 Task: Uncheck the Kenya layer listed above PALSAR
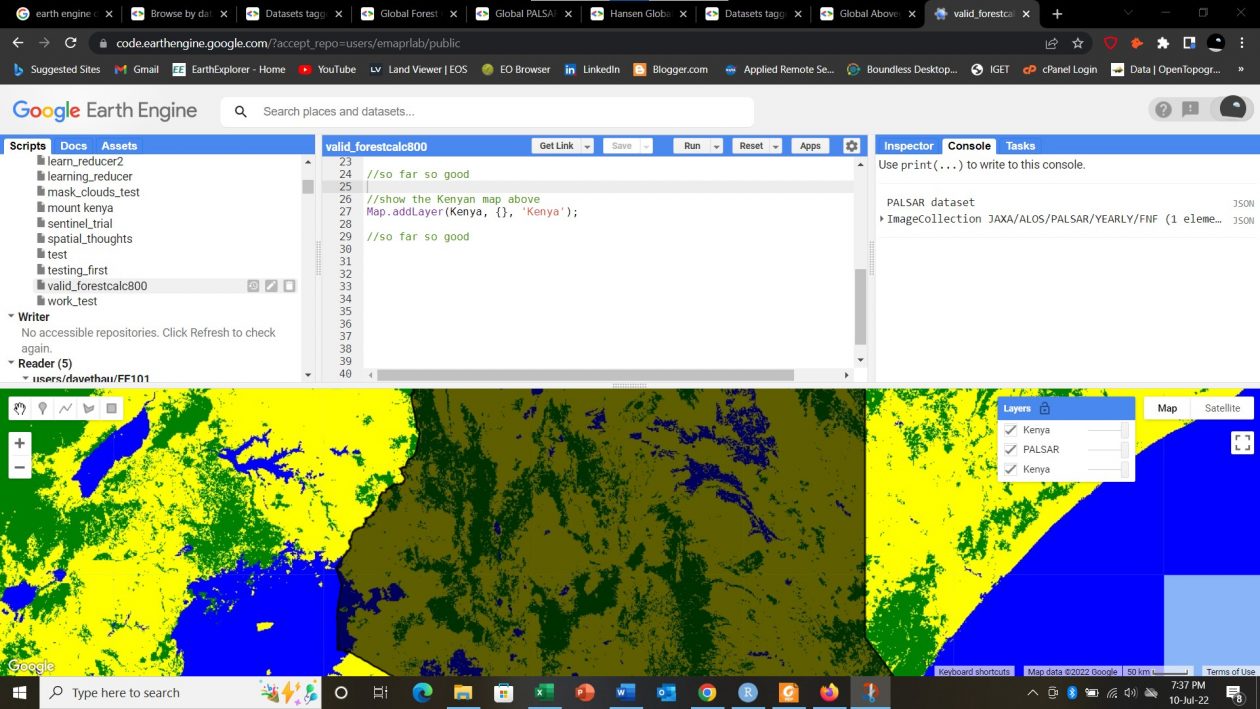click(x=1010, y=430)
